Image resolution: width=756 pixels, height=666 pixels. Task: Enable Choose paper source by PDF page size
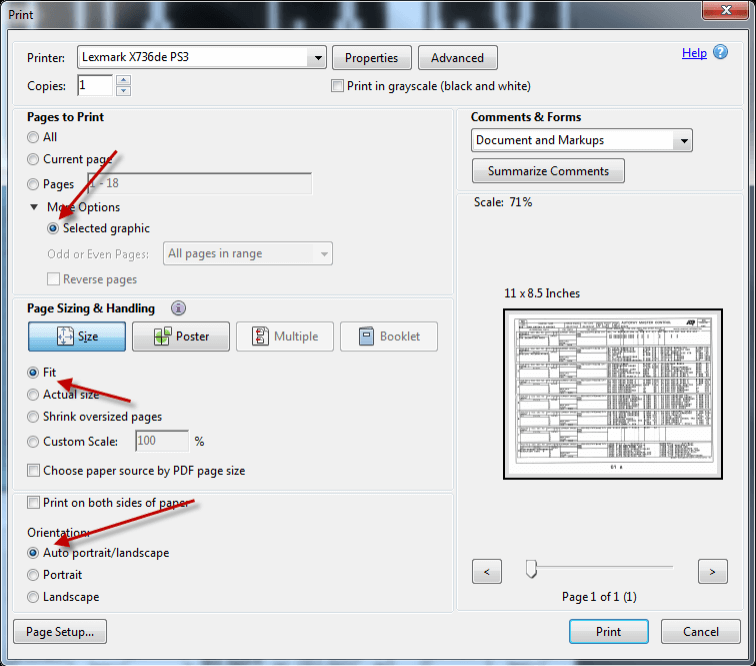click(x=33, y=470)
